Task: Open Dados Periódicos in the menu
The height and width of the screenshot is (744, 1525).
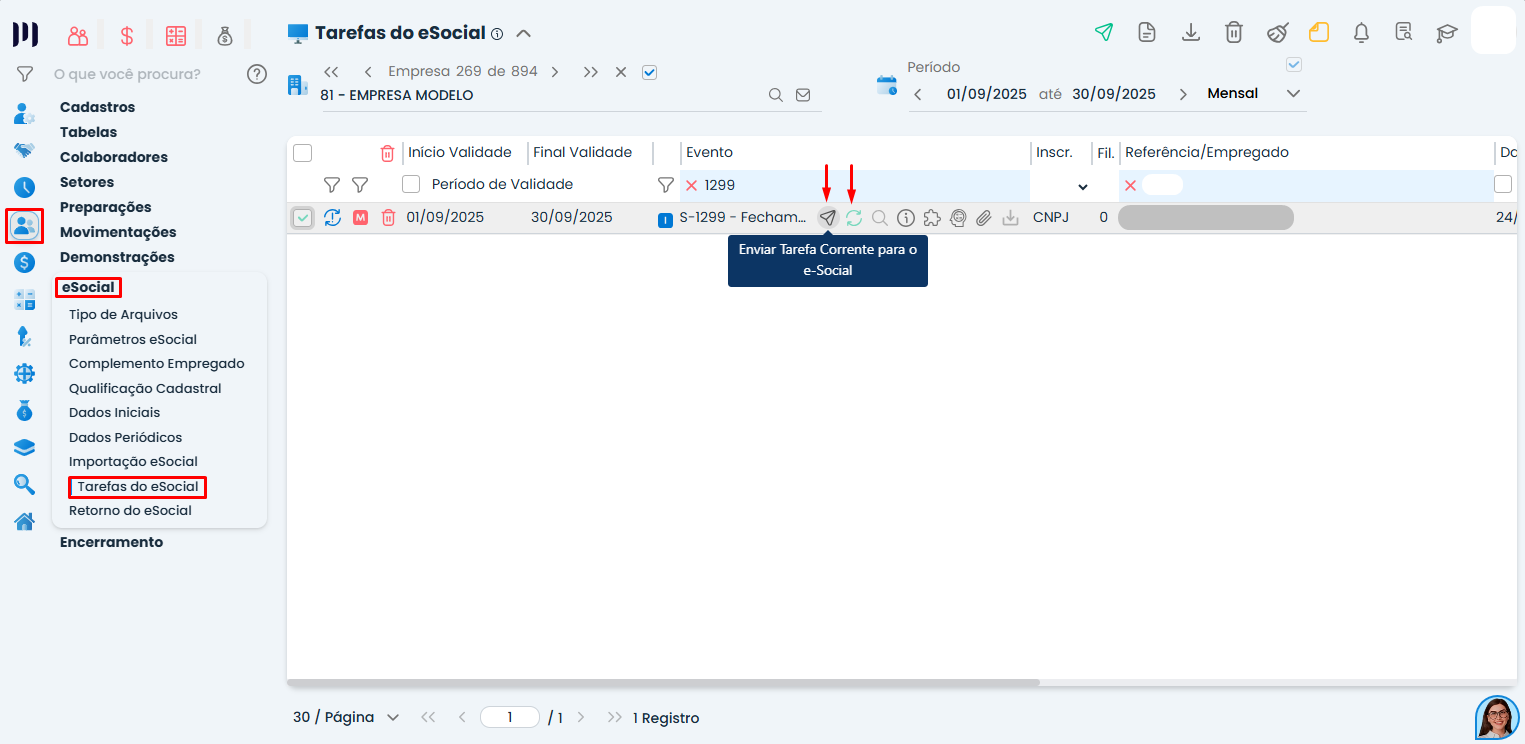Action: tap(125, 437)
